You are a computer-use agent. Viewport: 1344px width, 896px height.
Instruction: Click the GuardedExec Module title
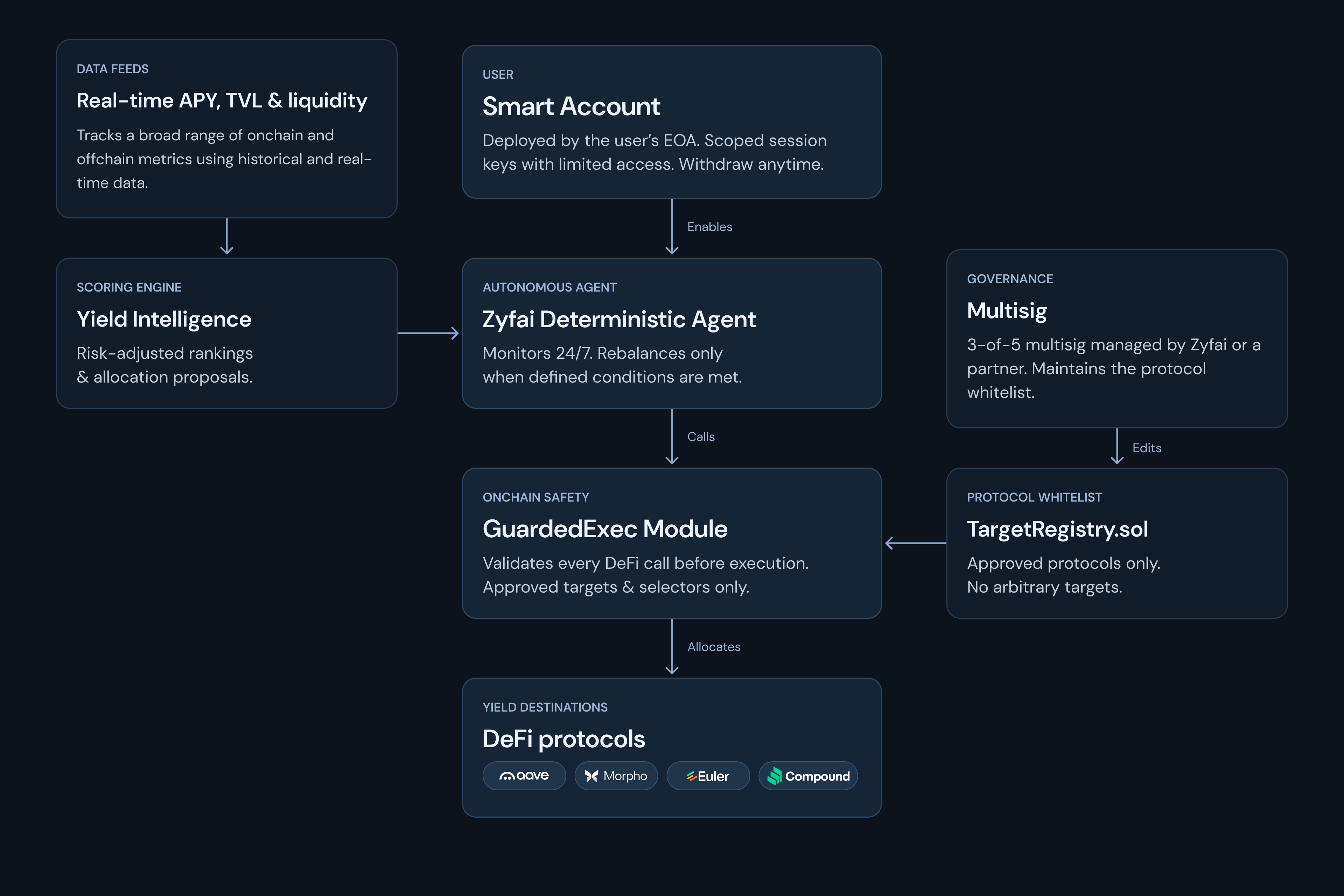605,529
